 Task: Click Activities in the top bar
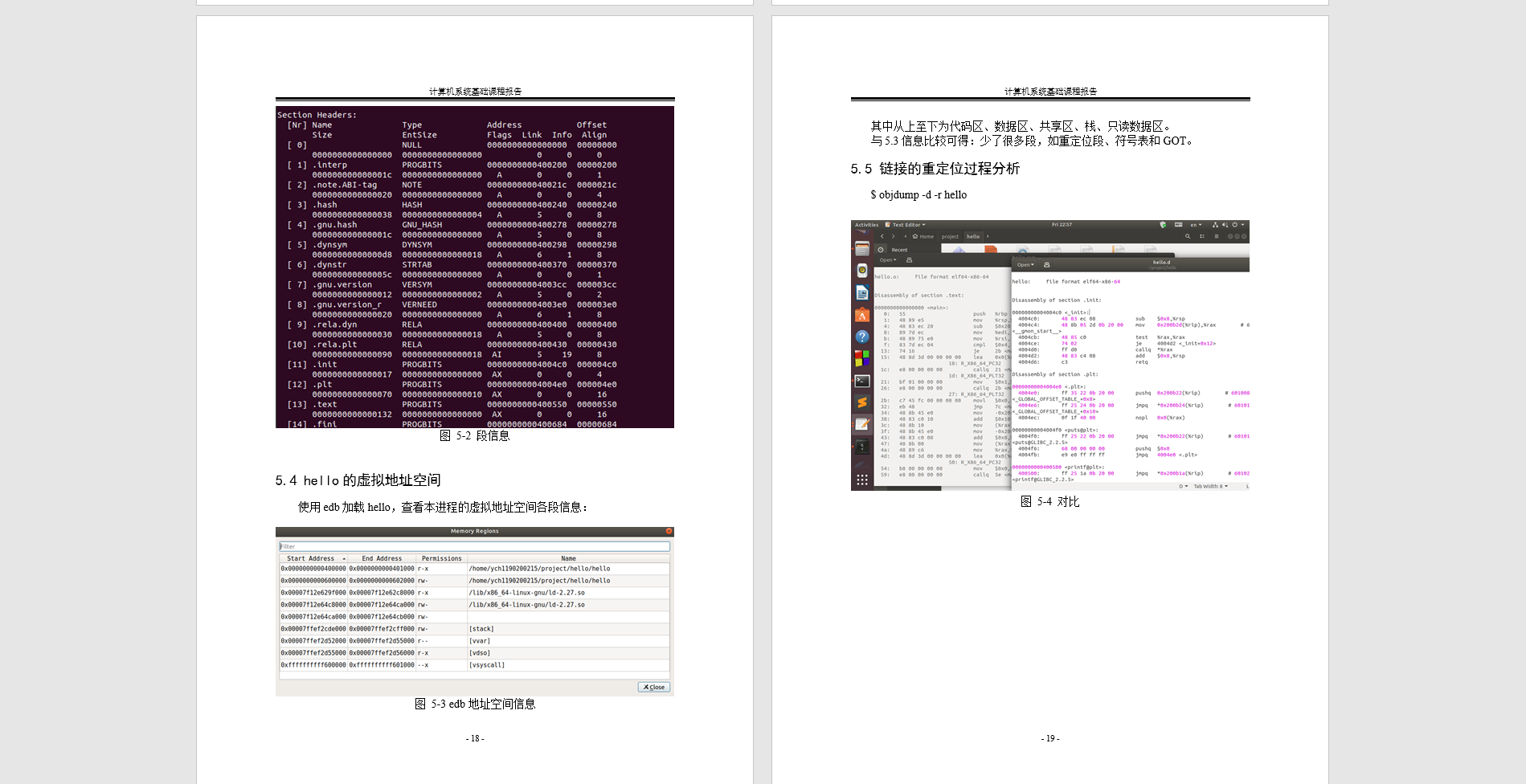pos(866,225)
